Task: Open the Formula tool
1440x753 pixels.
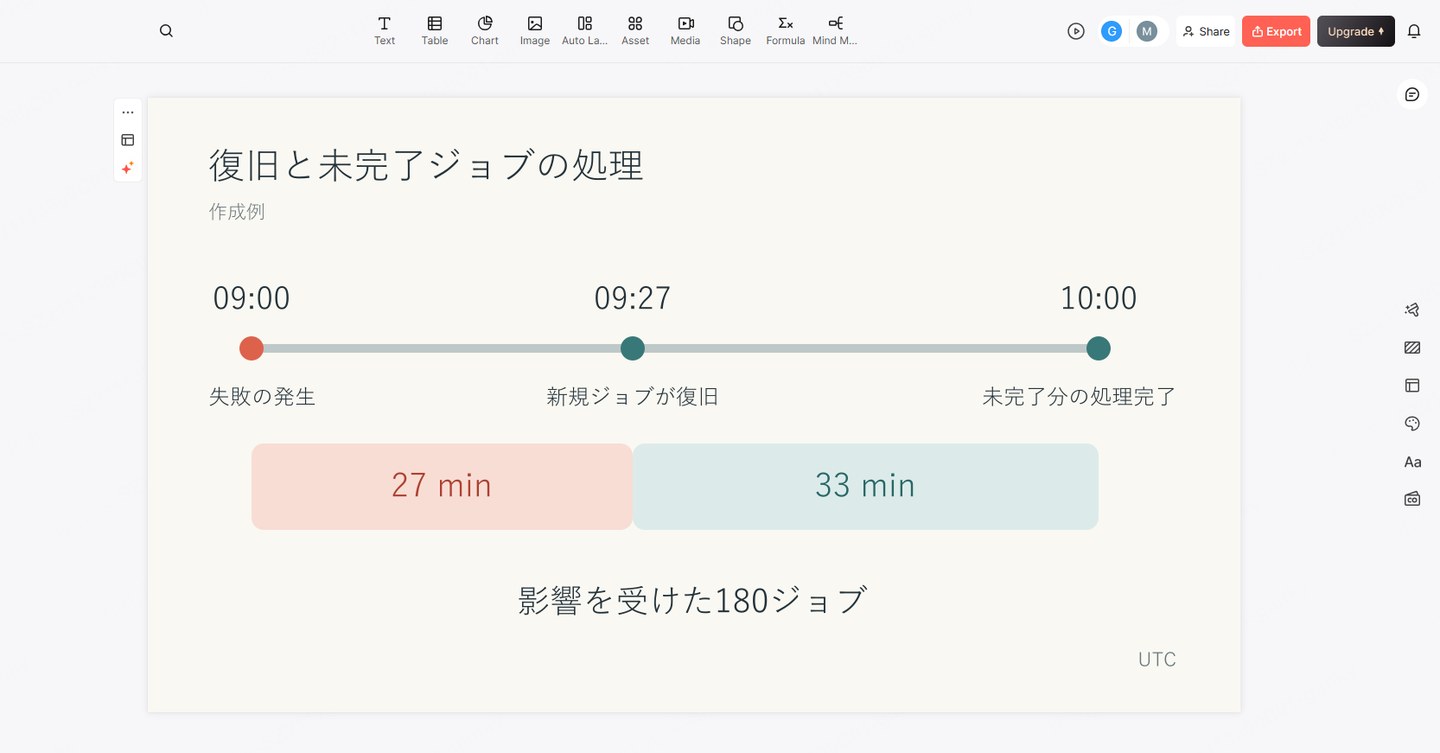Action: tap(785, 31)
